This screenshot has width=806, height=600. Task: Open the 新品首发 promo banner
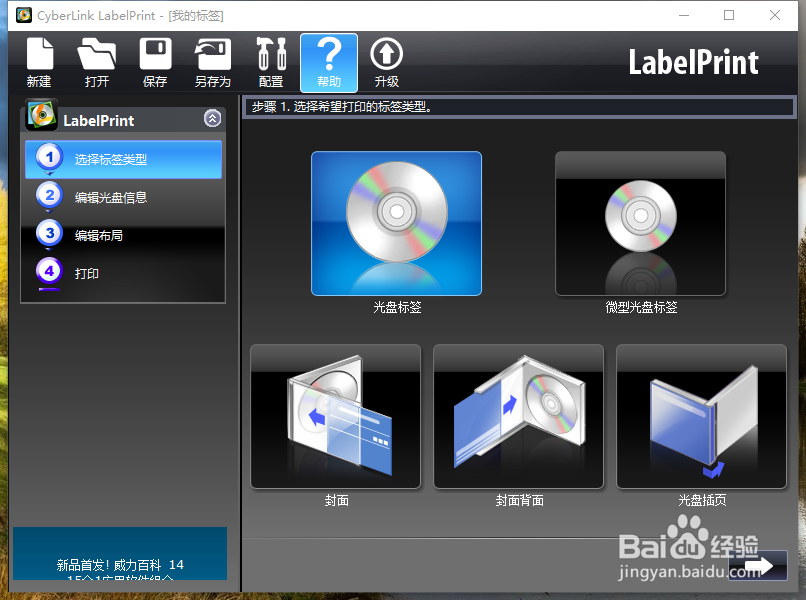tap(120, 554)
